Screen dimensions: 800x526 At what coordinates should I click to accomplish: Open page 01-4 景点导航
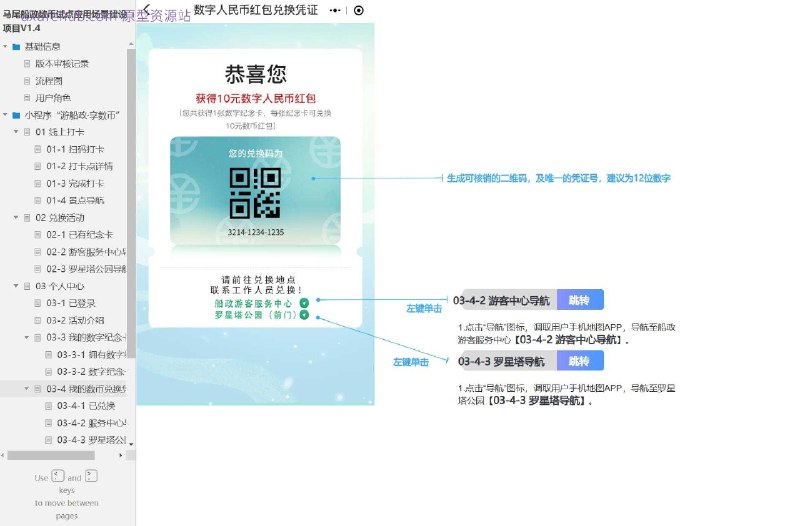point(75,200)
